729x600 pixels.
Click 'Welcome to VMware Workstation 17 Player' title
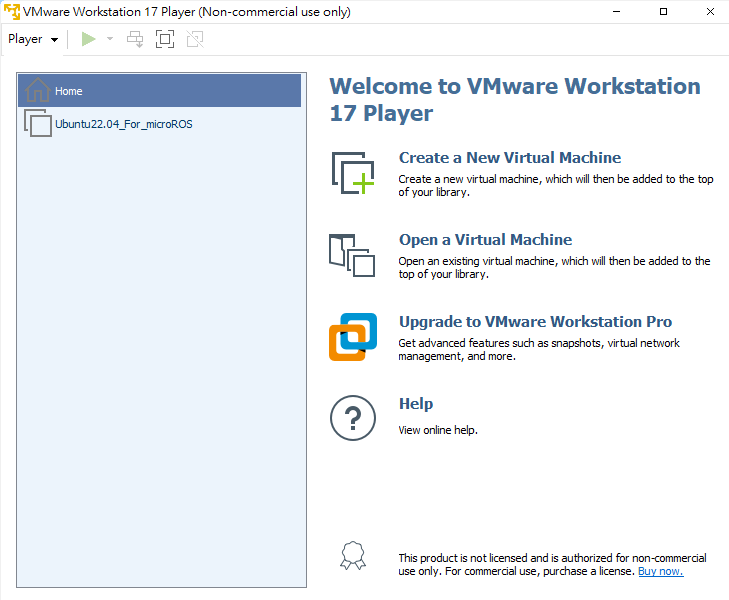pyautogui.click(x=515, y=99)
